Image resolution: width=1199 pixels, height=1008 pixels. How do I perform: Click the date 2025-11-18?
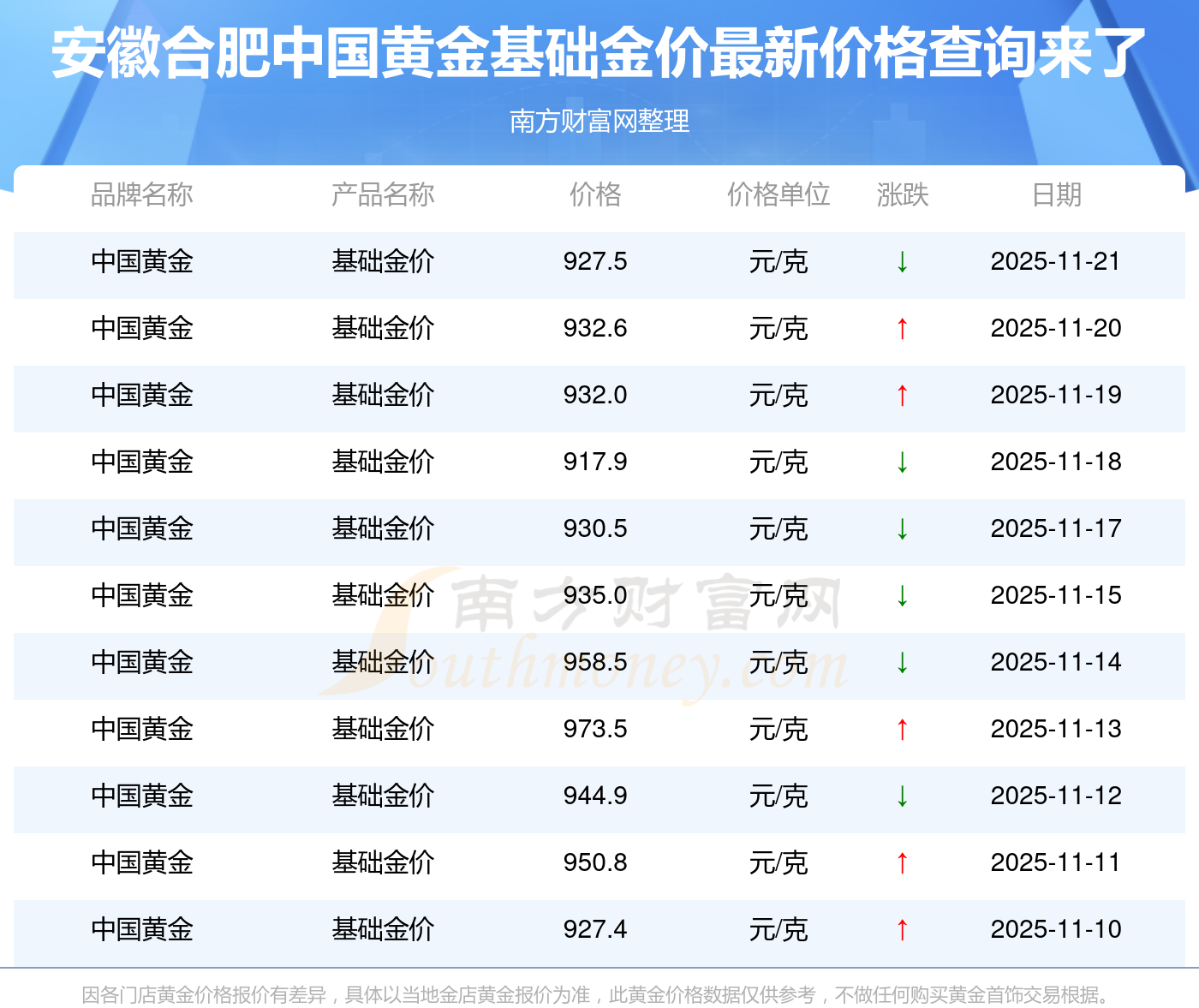(1056, 462)
